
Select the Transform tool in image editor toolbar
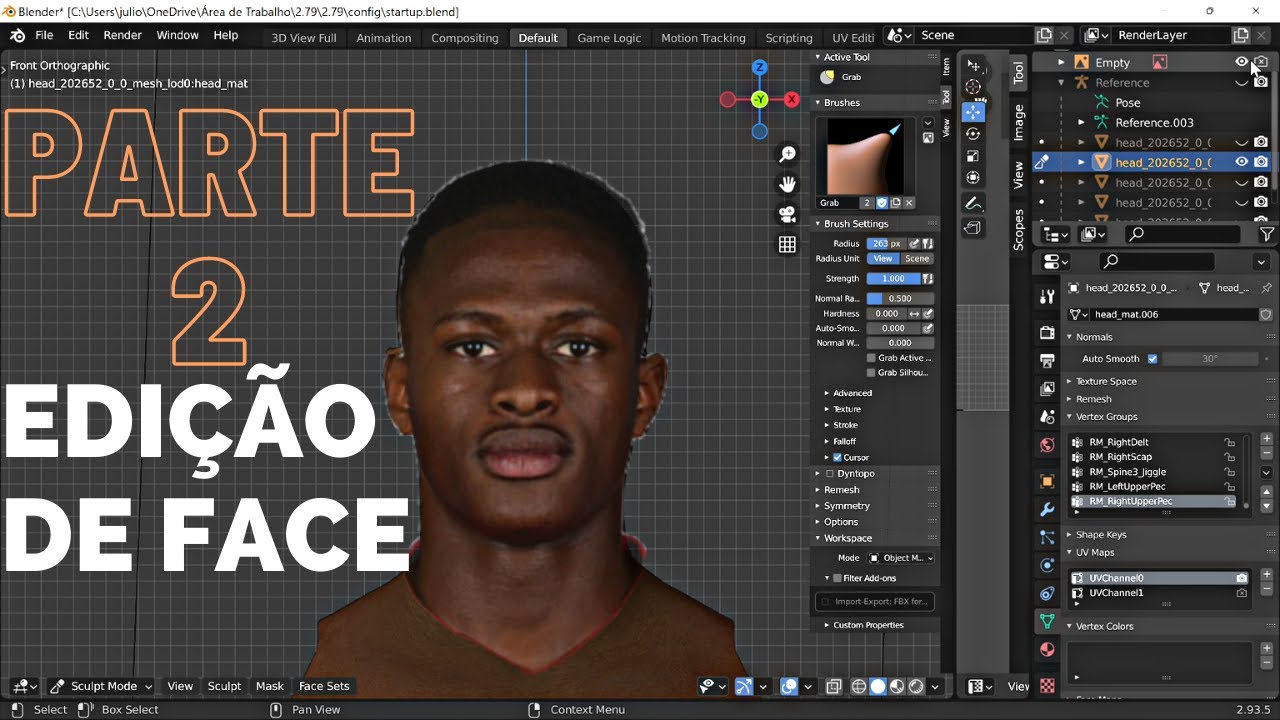973,178
